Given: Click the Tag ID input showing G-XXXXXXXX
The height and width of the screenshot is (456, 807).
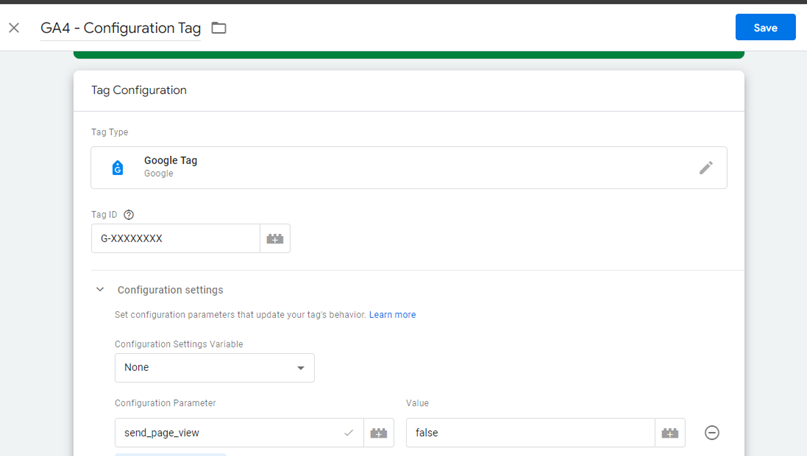Looking at the screenshot, I should (x=176, y=238).
